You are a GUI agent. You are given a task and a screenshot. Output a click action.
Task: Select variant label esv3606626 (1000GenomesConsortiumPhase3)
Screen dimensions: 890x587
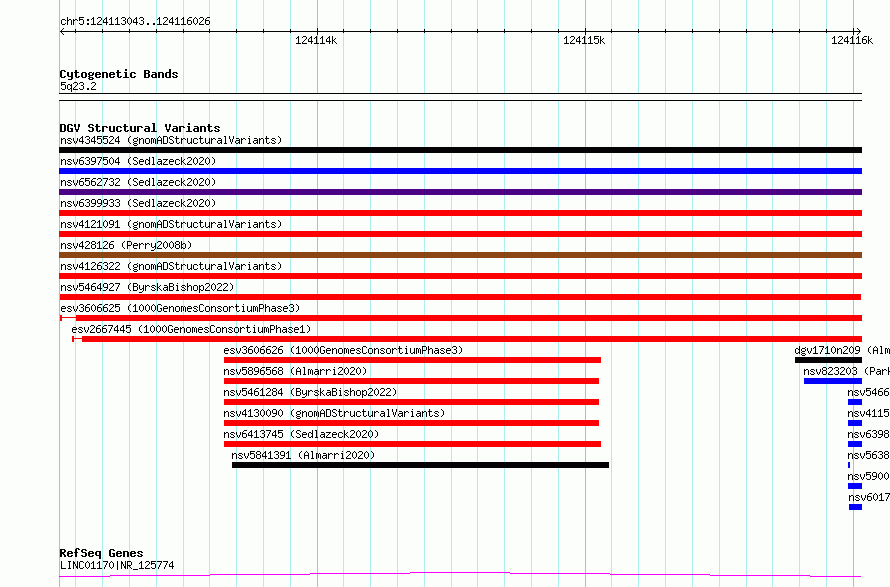tap(343, 350)
